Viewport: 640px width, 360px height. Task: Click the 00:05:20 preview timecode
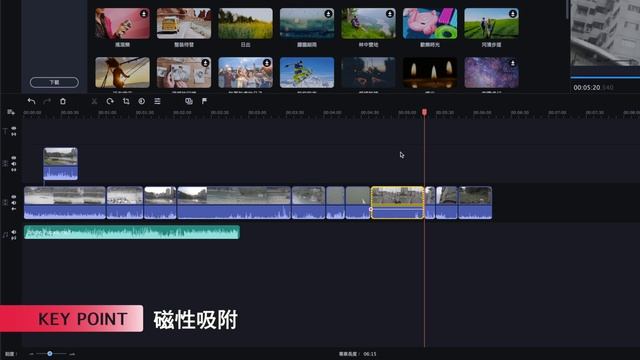pyautogui.click(x=587, y=88)
